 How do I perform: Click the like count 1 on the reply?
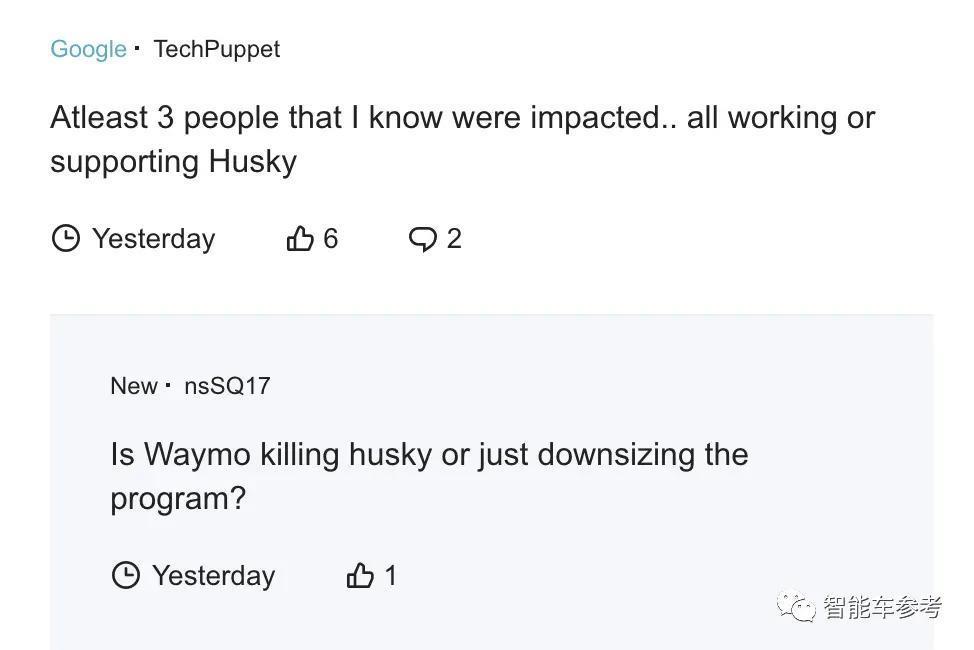coord(390,575)
